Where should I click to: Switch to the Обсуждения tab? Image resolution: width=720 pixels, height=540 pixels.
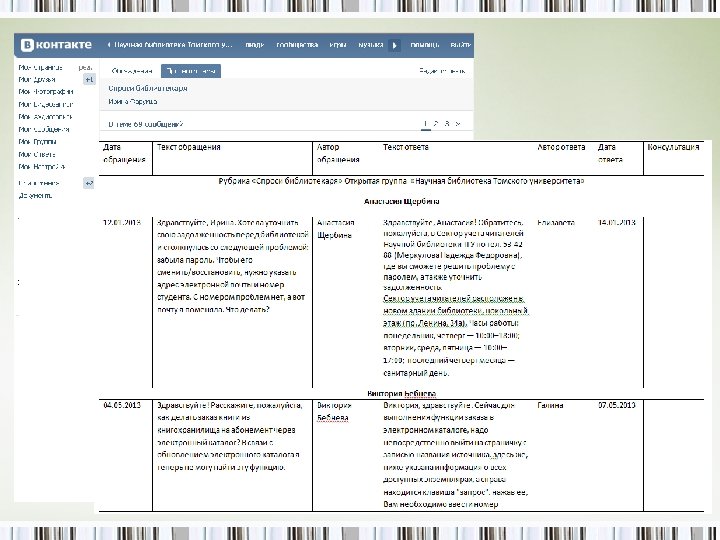132,71
